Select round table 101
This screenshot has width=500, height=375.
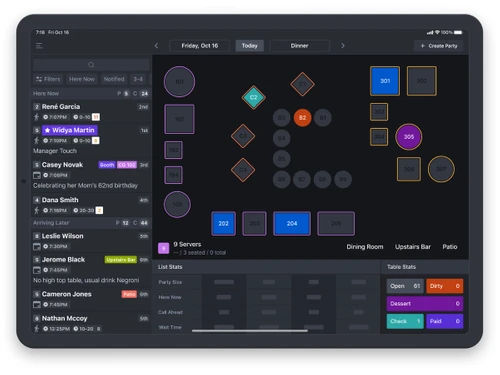179,82
